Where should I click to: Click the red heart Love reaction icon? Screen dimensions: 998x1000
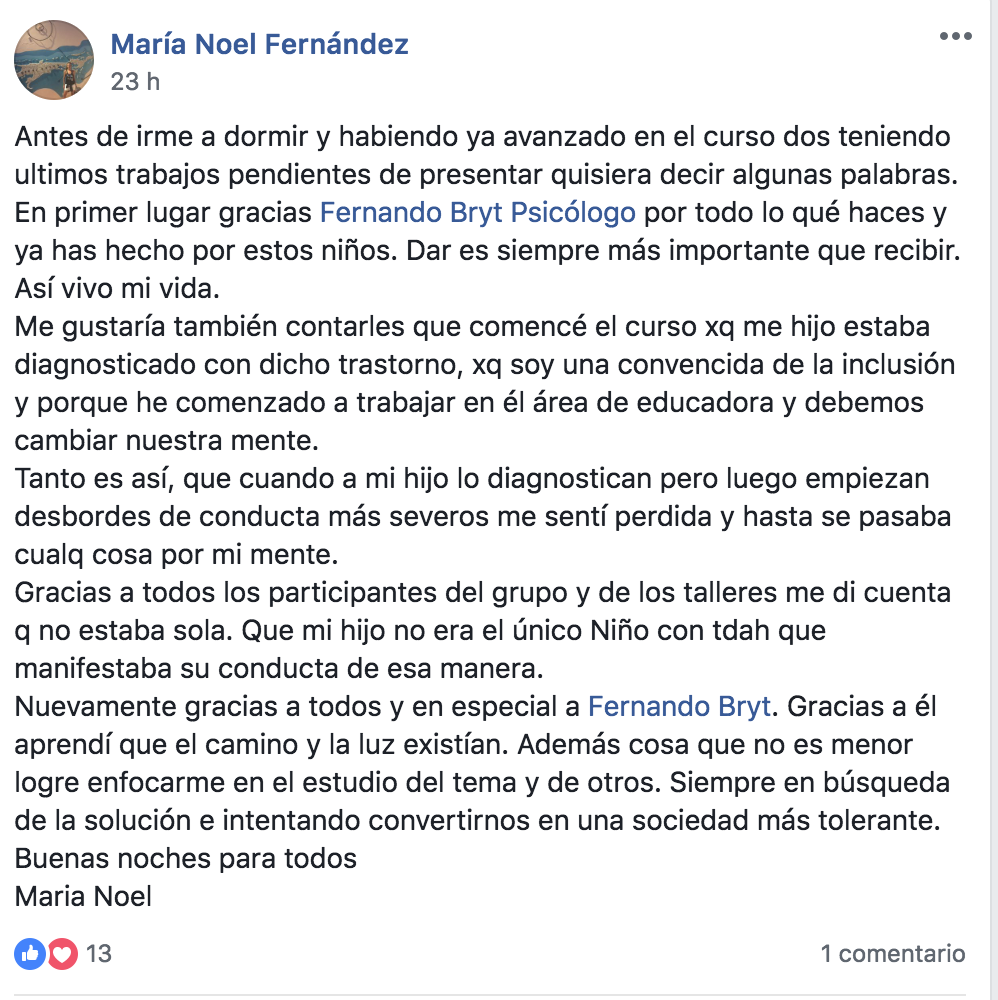(62, 954)
